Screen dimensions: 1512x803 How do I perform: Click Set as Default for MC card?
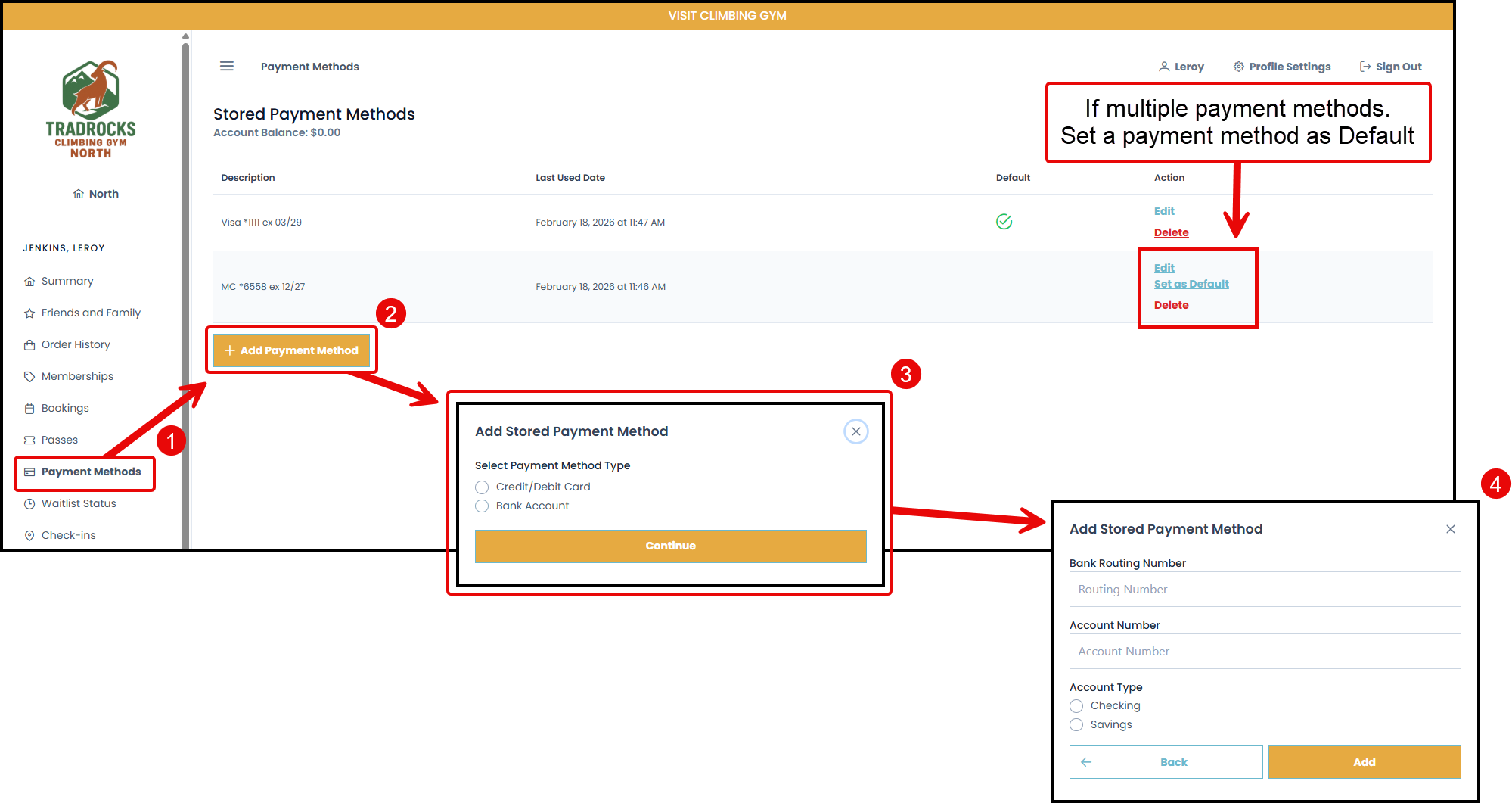(1191, 284)
